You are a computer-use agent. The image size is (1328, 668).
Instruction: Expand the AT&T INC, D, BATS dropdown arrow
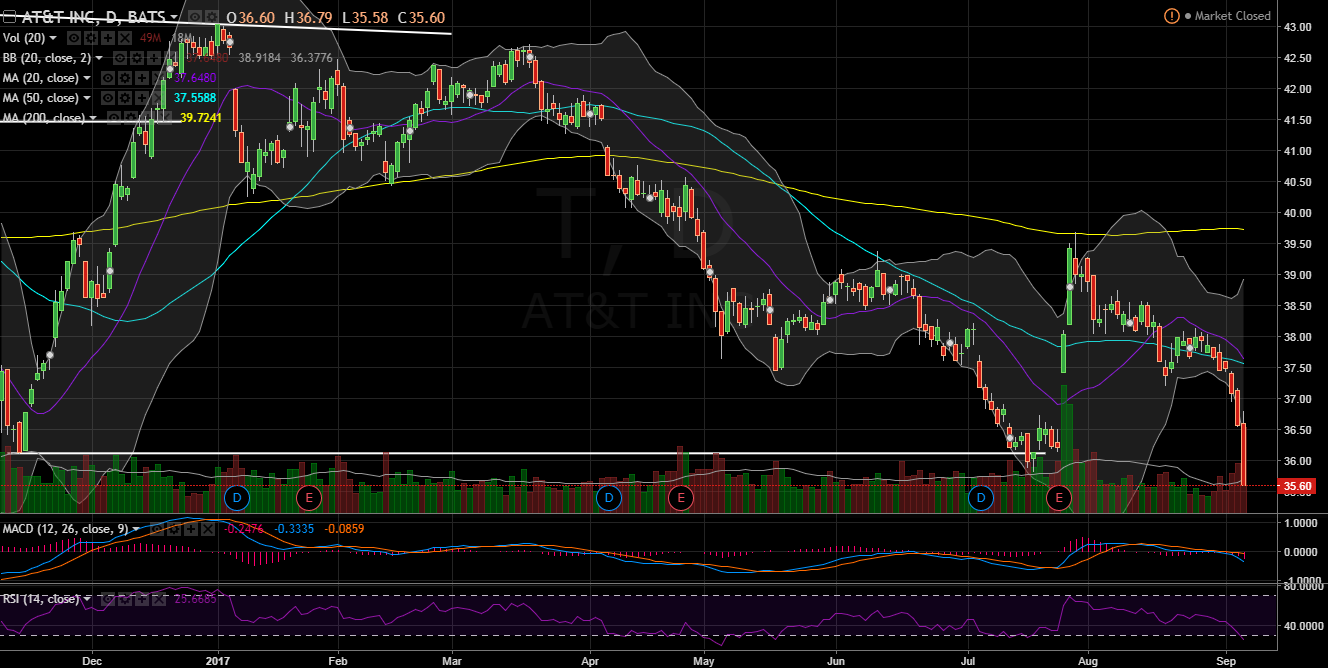tap(174, 17)
